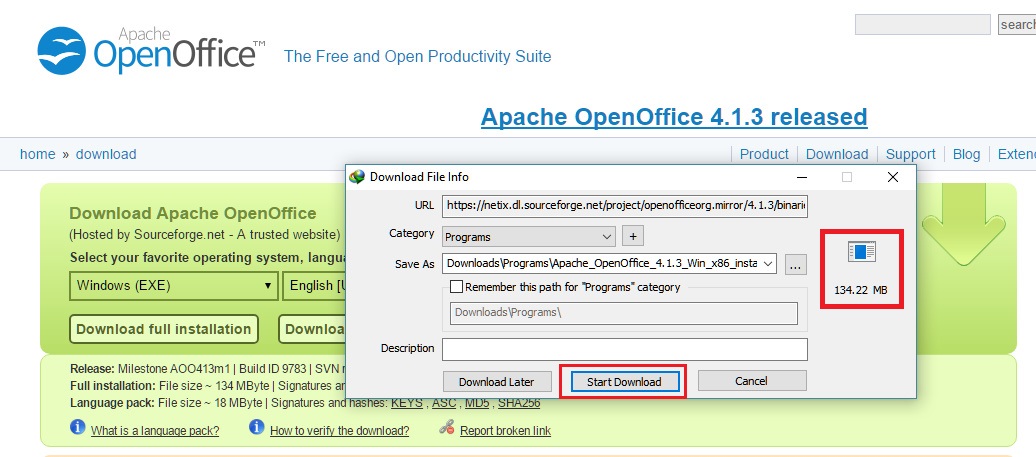Click the site search button
The height and width of the screenshot is (457, 1036).
(1017, 24)
